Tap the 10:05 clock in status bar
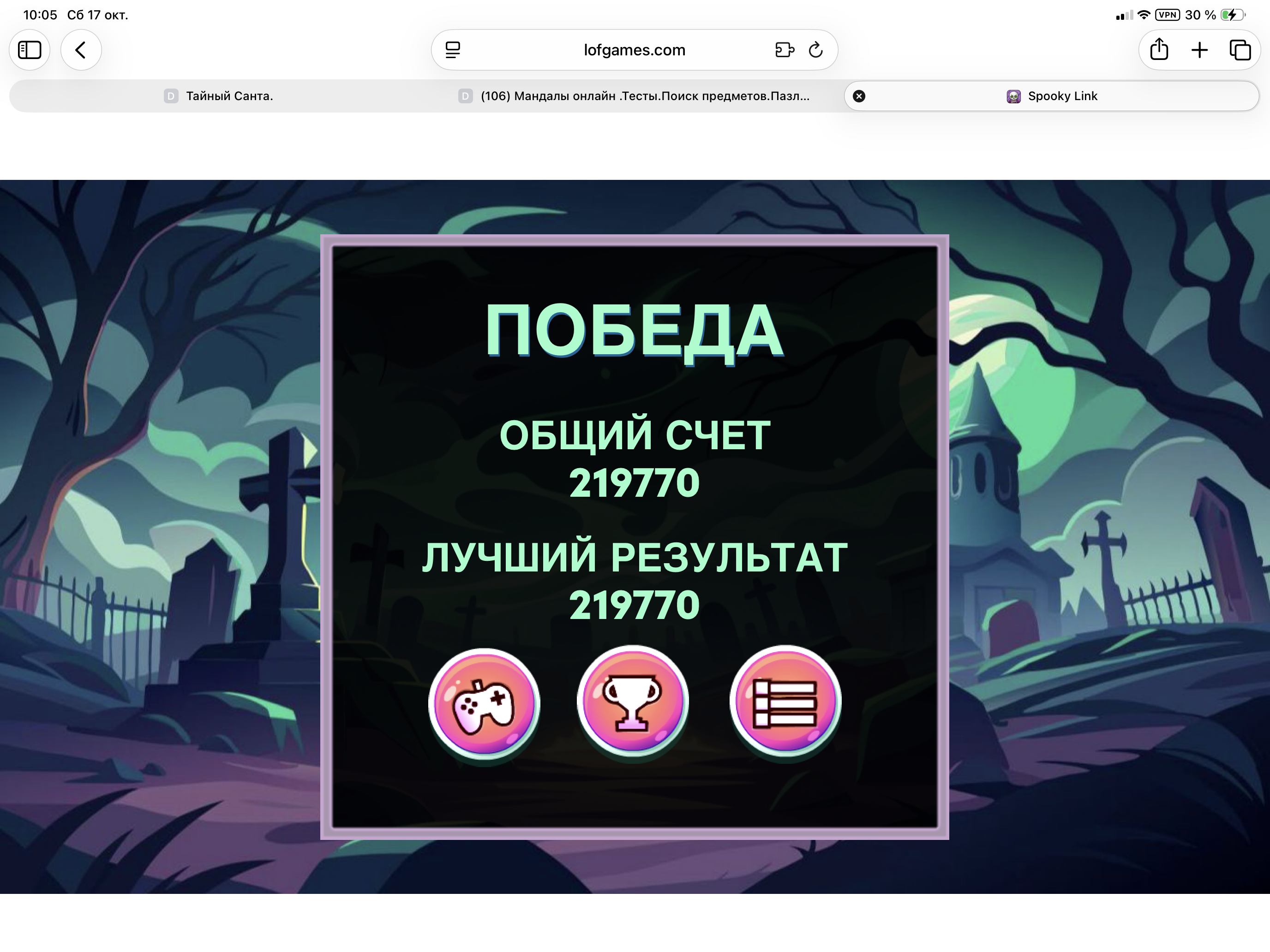 (x=40, y=15)
